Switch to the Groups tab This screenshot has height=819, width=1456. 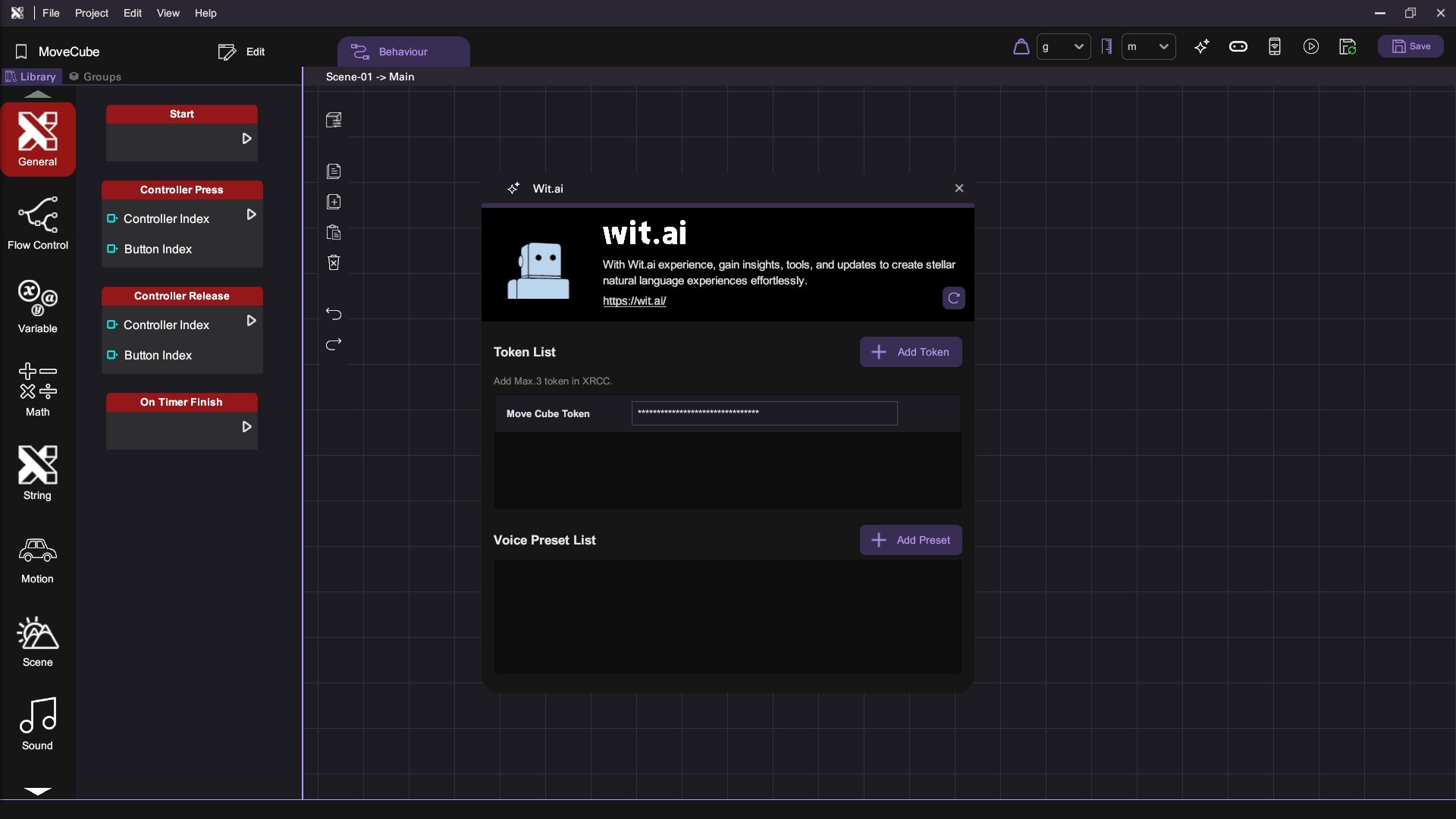96,77
